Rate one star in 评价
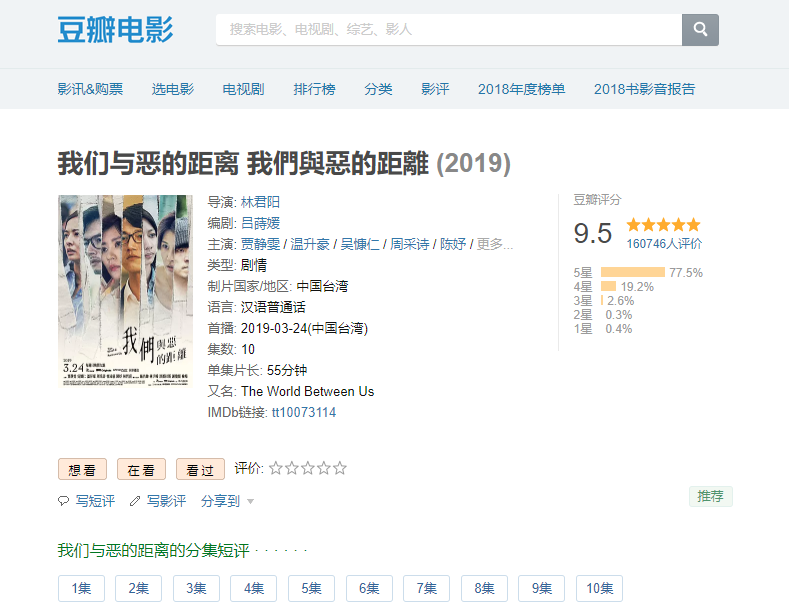This screenshot has height=613, width=789. point(275,468)
